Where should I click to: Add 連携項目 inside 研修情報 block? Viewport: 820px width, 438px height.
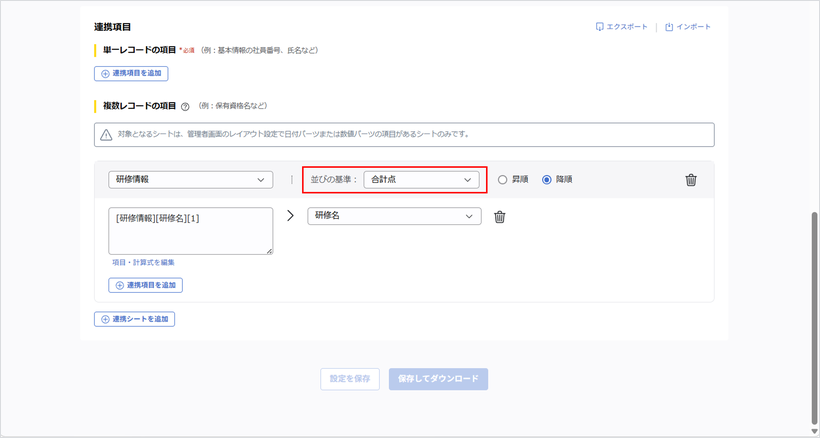click(x=145, y=285)
